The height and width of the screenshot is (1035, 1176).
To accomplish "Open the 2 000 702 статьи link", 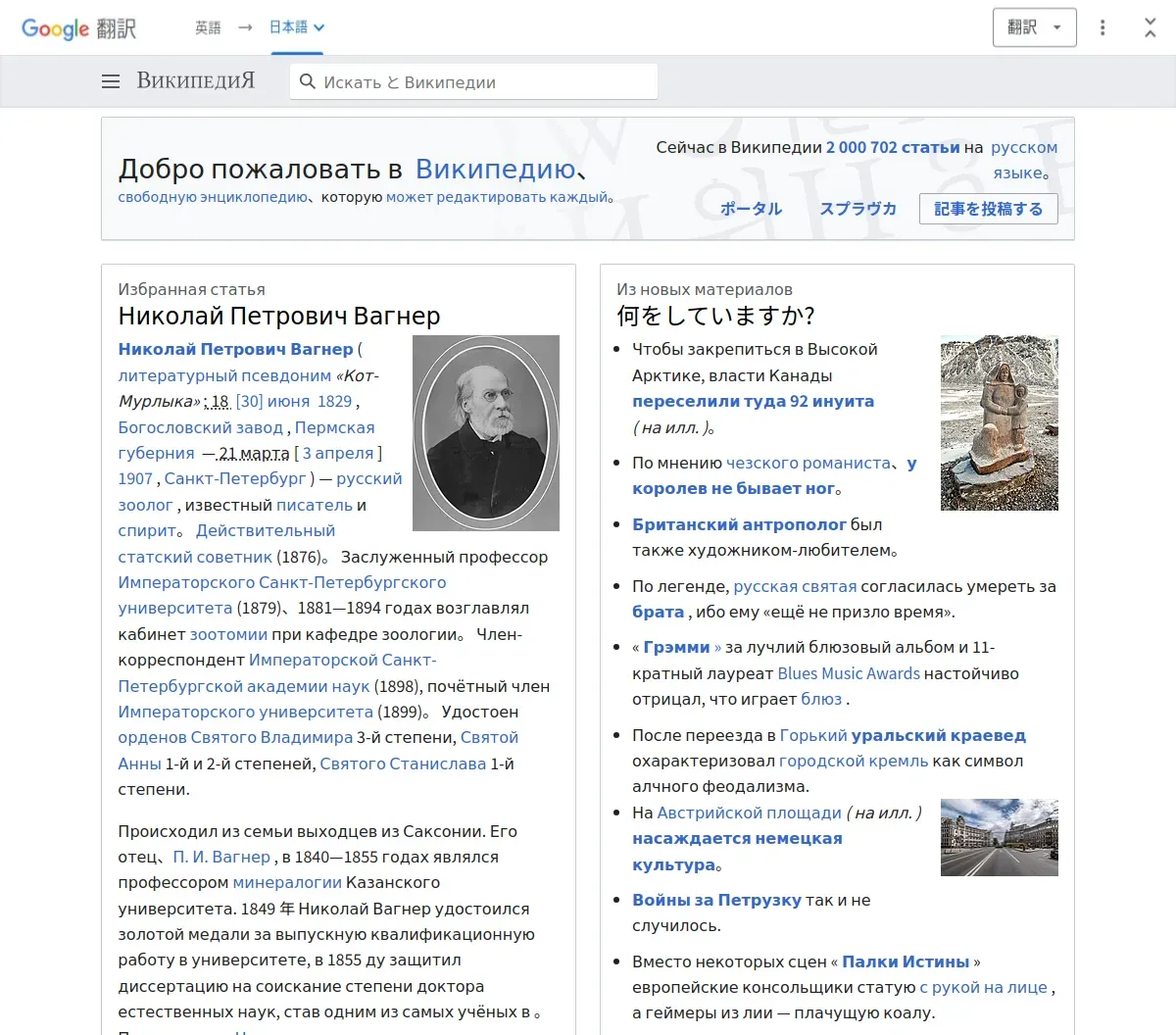I will tap(893, 147).
